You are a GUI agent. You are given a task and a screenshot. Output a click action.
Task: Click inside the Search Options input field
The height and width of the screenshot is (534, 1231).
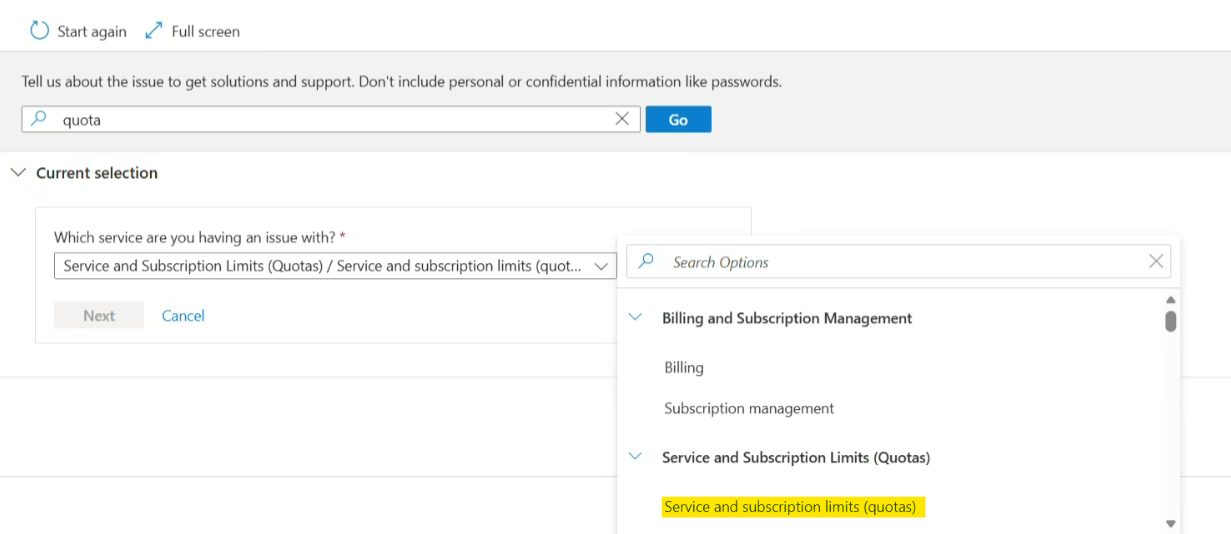point(900,262)
